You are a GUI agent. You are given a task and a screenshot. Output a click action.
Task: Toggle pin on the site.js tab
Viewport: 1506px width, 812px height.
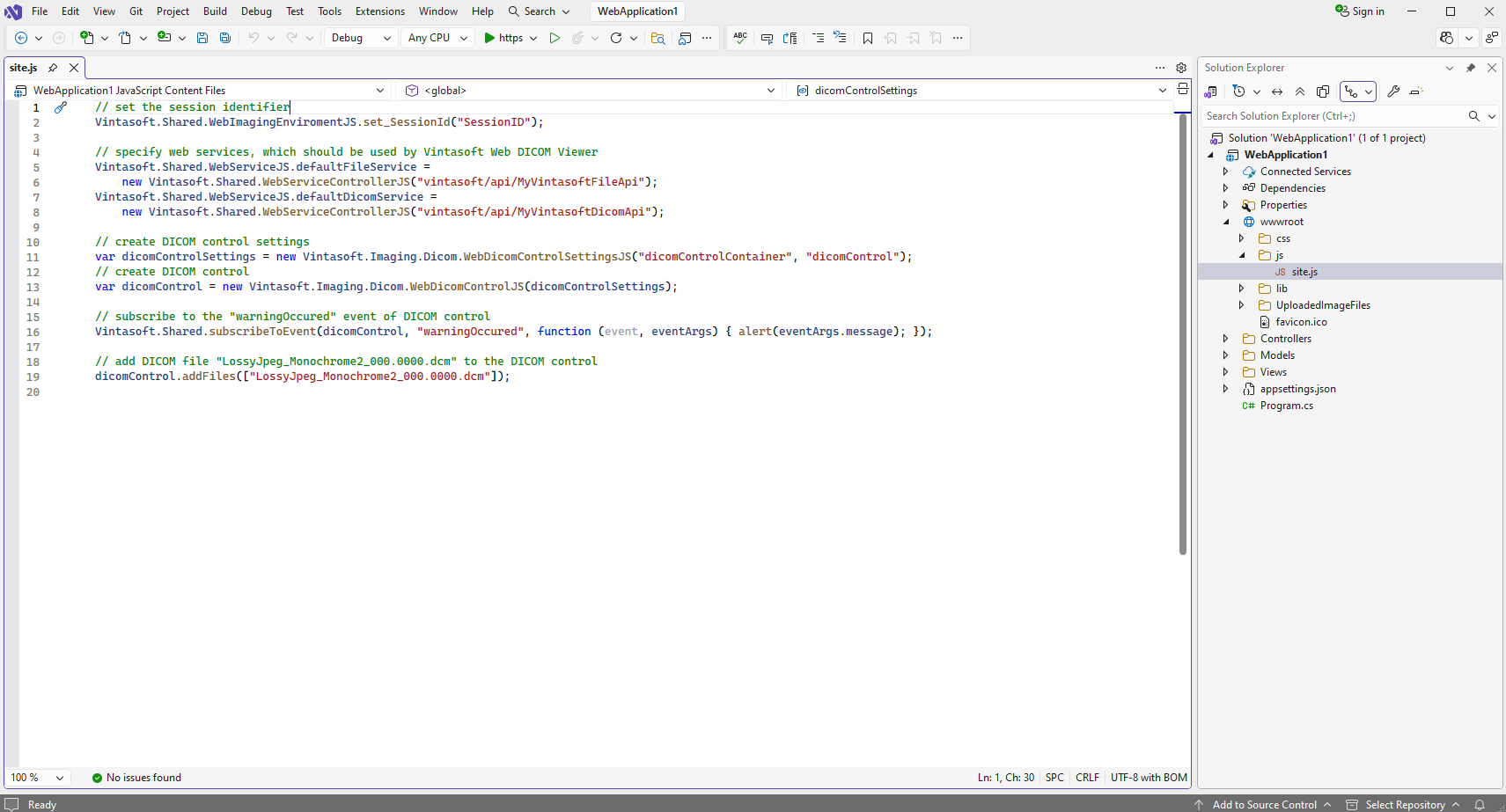(x=53, y=68)
